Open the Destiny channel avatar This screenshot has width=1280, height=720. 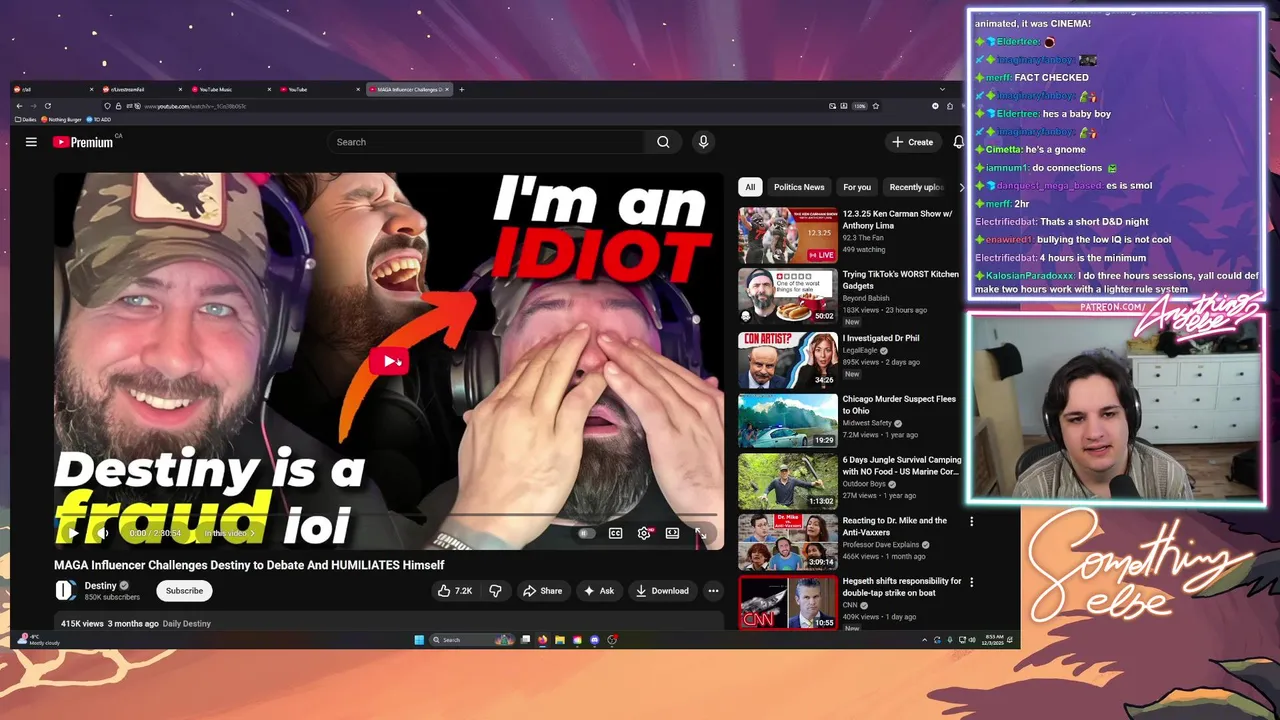pyautogui.click(x=65, y=591)
